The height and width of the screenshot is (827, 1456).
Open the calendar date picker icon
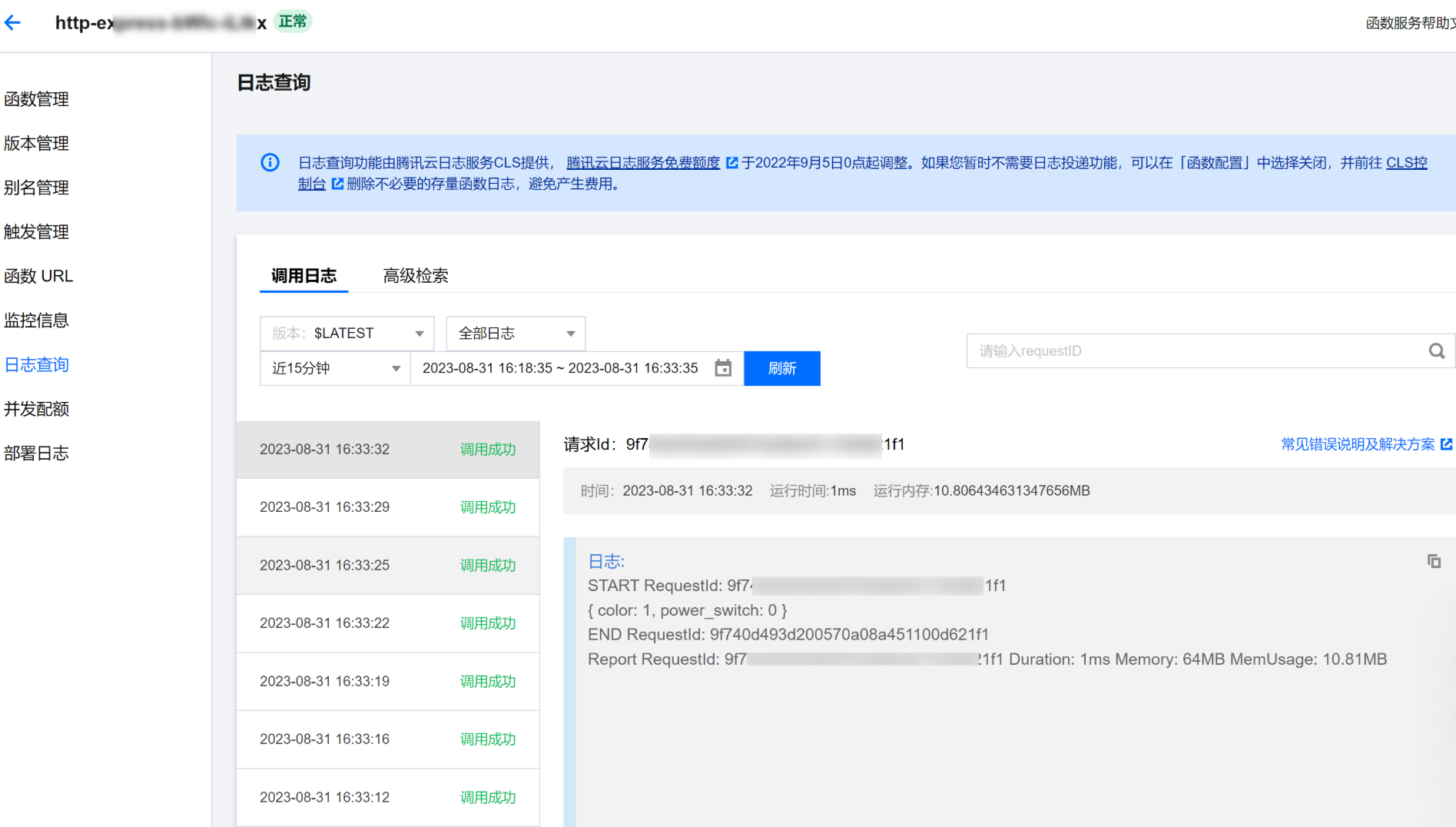(x=723, y=368)
